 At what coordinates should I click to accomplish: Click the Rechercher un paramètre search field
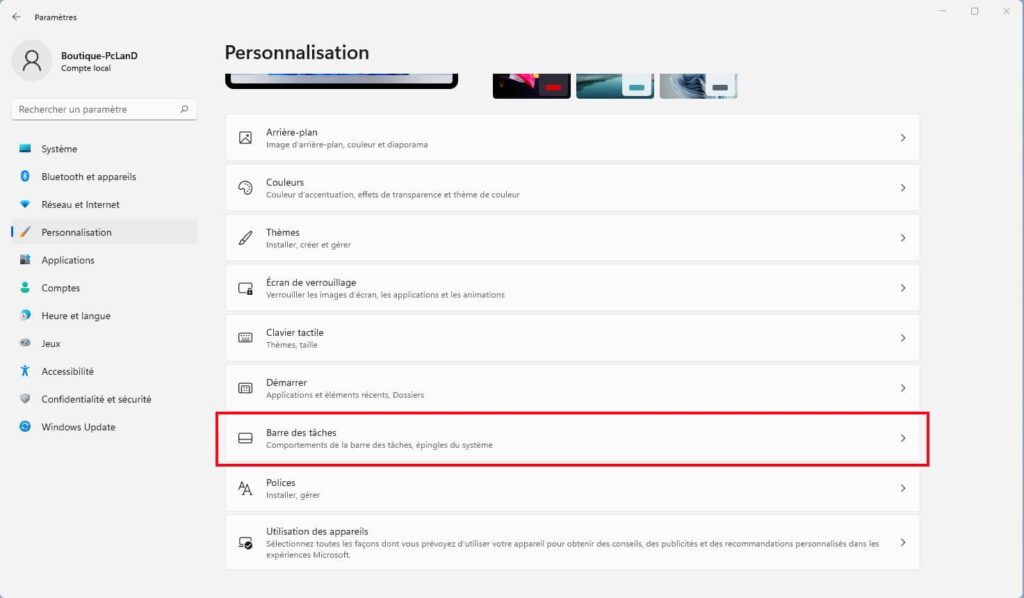pos(95,109)
